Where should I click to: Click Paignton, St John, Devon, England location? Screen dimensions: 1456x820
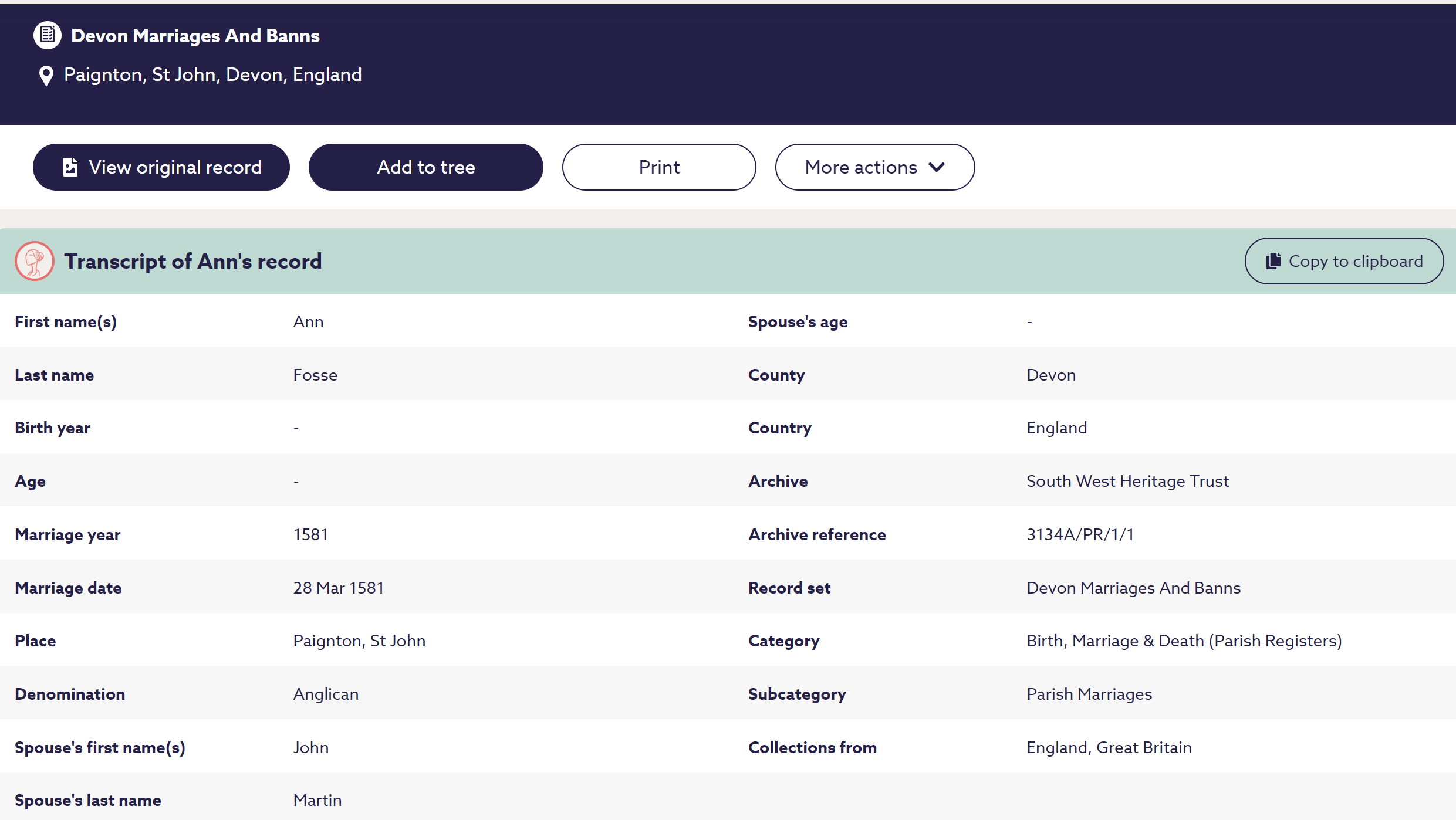pos(212,74)
